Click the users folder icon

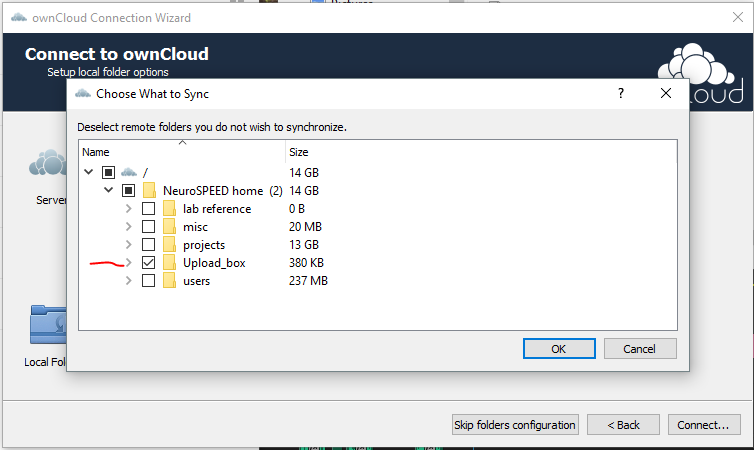click(169, 281)
